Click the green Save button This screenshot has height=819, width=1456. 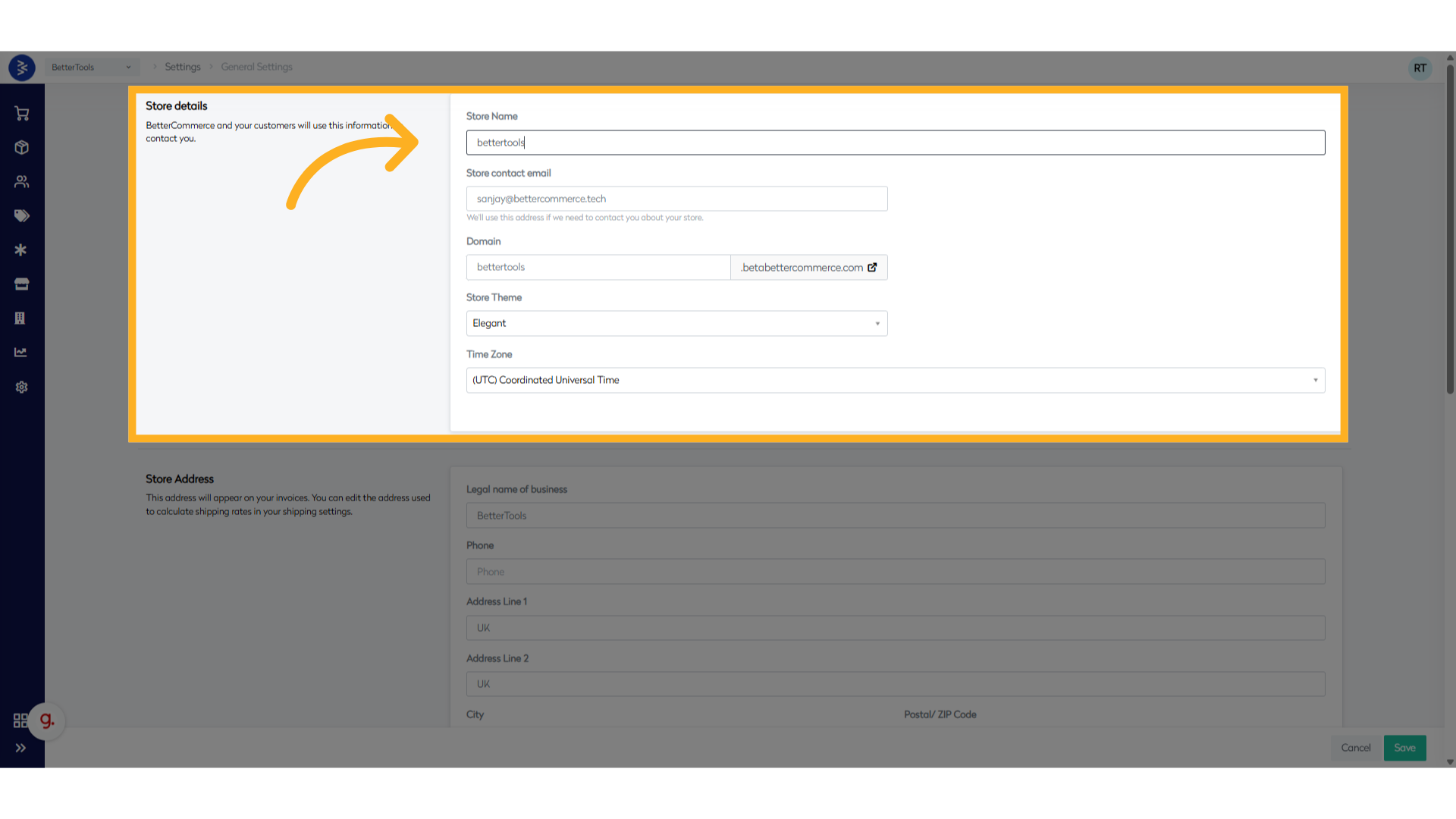click(x=1404, y=748)
